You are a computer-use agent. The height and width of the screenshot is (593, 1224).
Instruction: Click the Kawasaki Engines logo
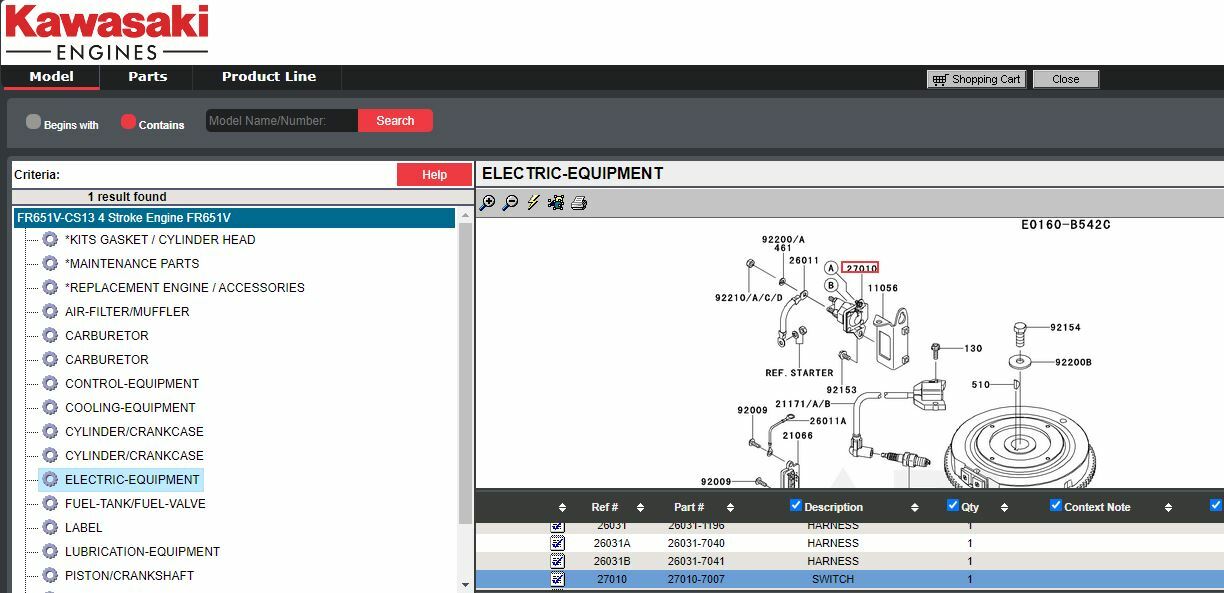(106, 32)
